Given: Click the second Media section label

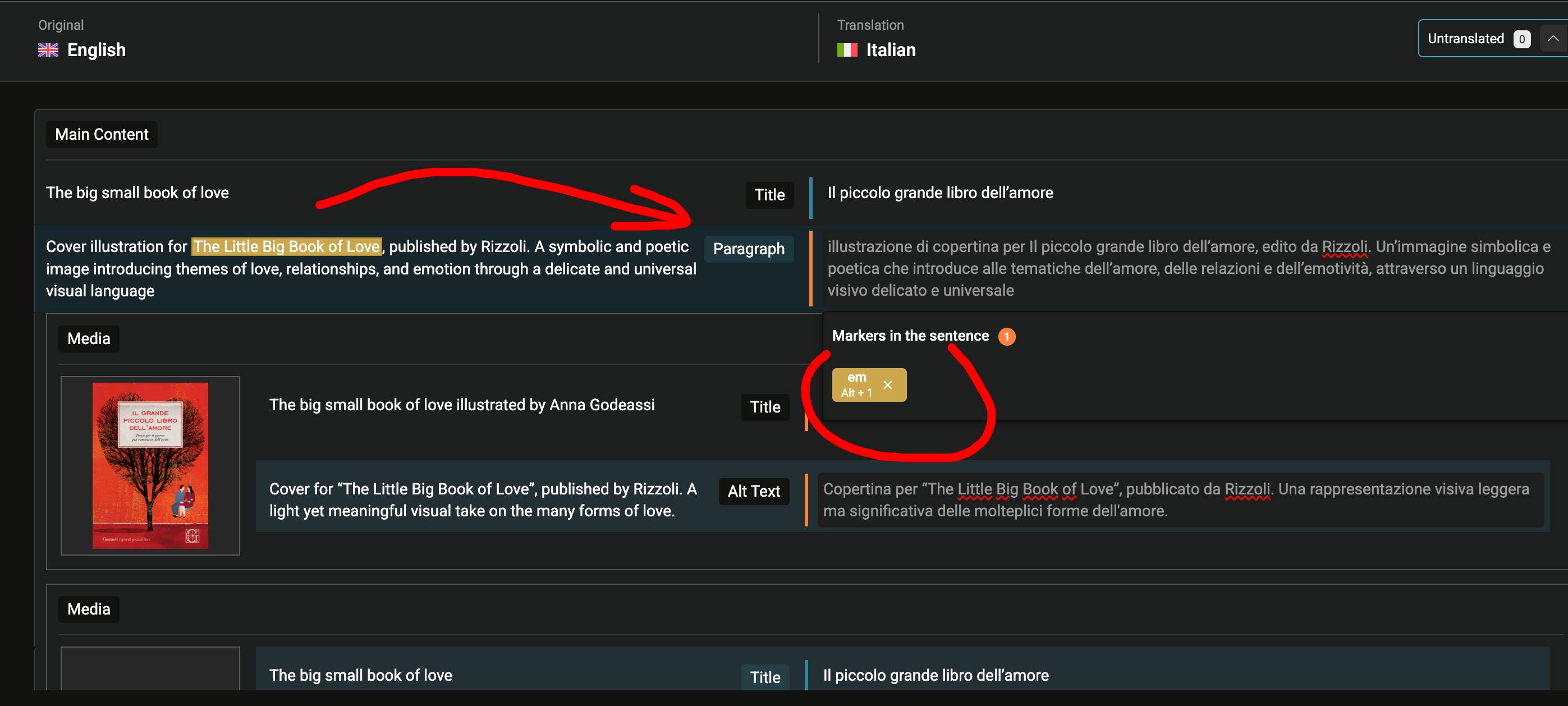Looking at the screenshot, I should pyautogui.click(x=89, y=609).
